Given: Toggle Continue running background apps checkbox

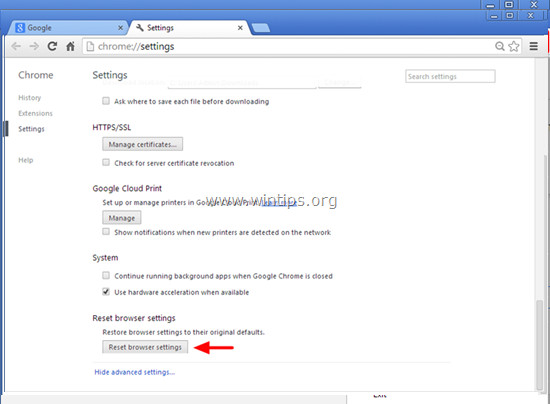Looking at the screenshot, I should pyautogui.click(x=106, y=275).
